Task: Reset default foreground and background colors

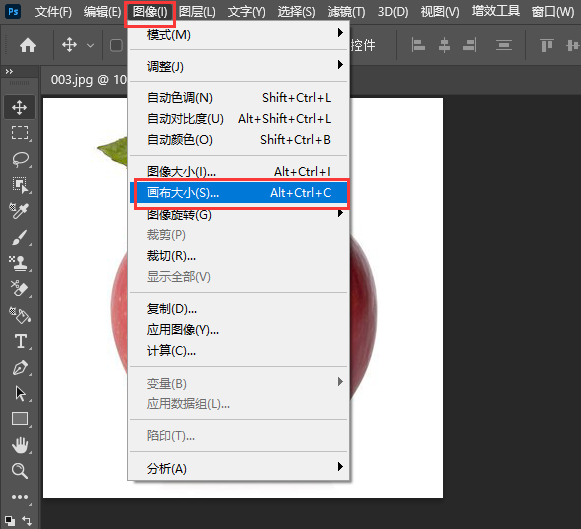Action: tap(10, 520)
